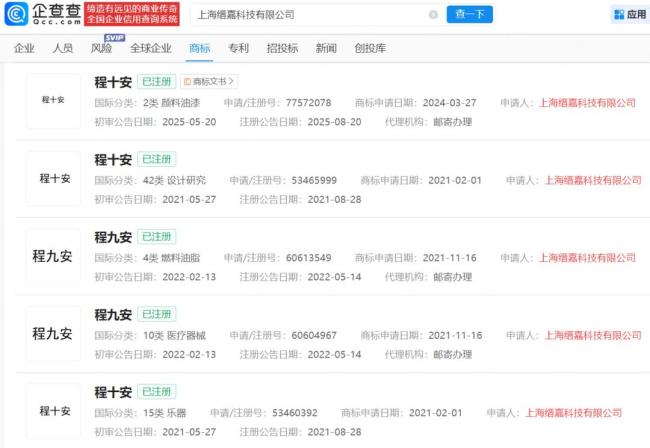
Task: Click 注册公告日期 2025-08-20
Action: (334, 122)
